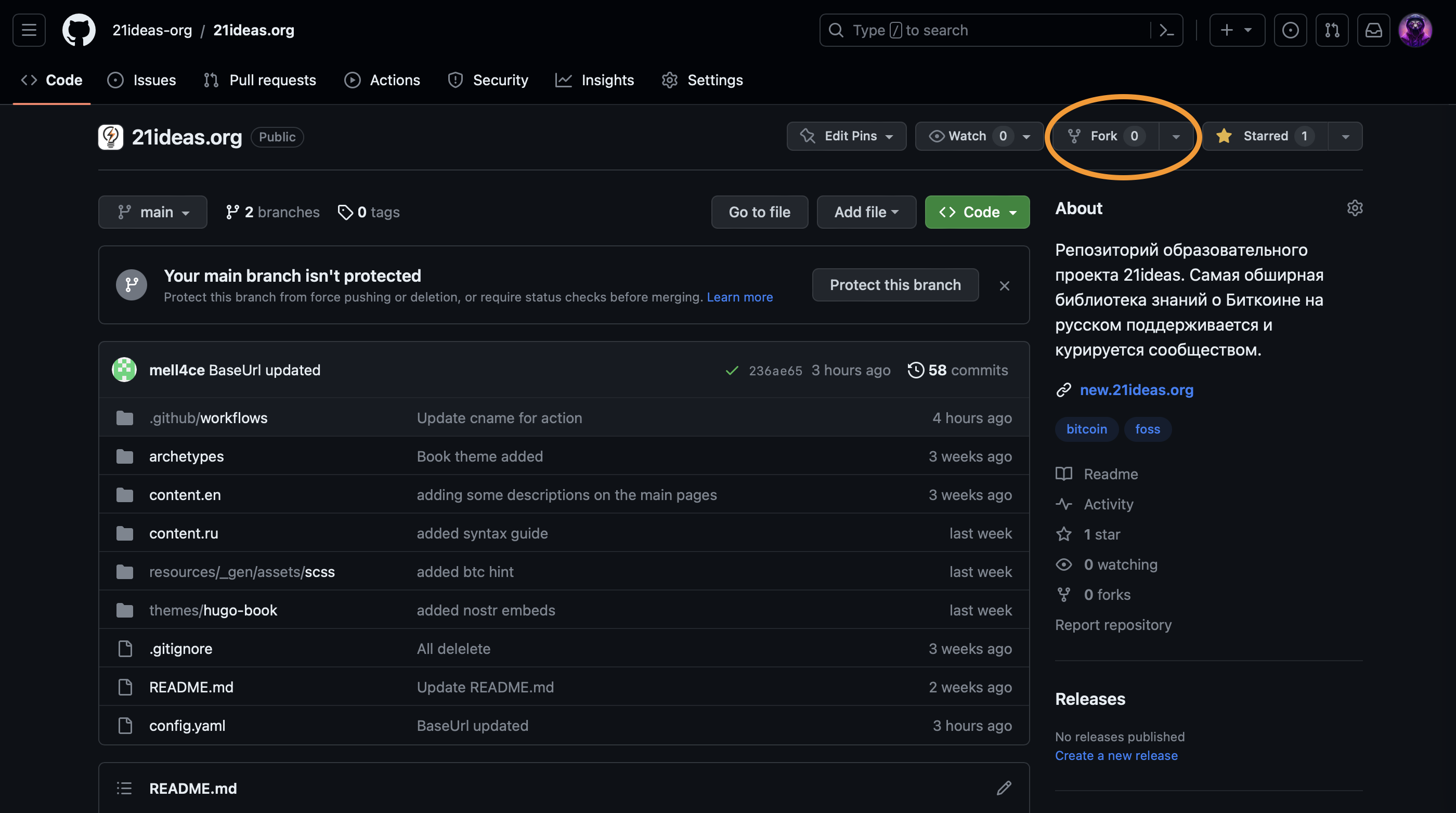This screenshot has width=1456, height=813.
Task: Click the About settings gear icon
Action: 1354,208
